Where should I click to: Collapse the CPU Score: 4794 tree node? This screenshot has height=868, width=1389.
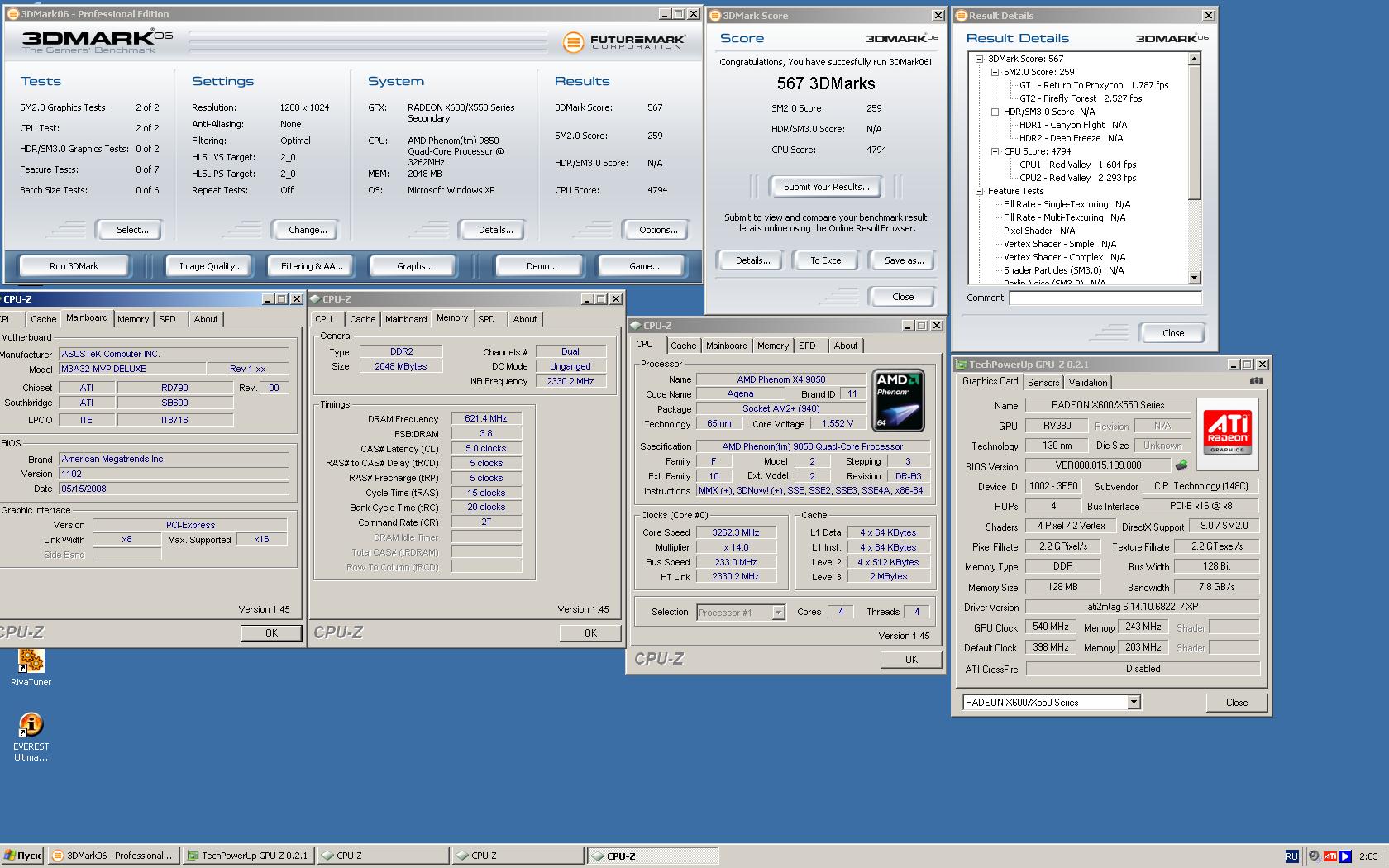coord(995,151)
